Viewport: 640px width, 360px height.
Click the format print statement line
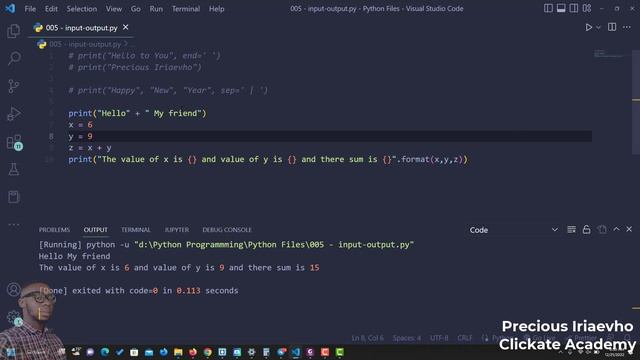coord(268,159)
